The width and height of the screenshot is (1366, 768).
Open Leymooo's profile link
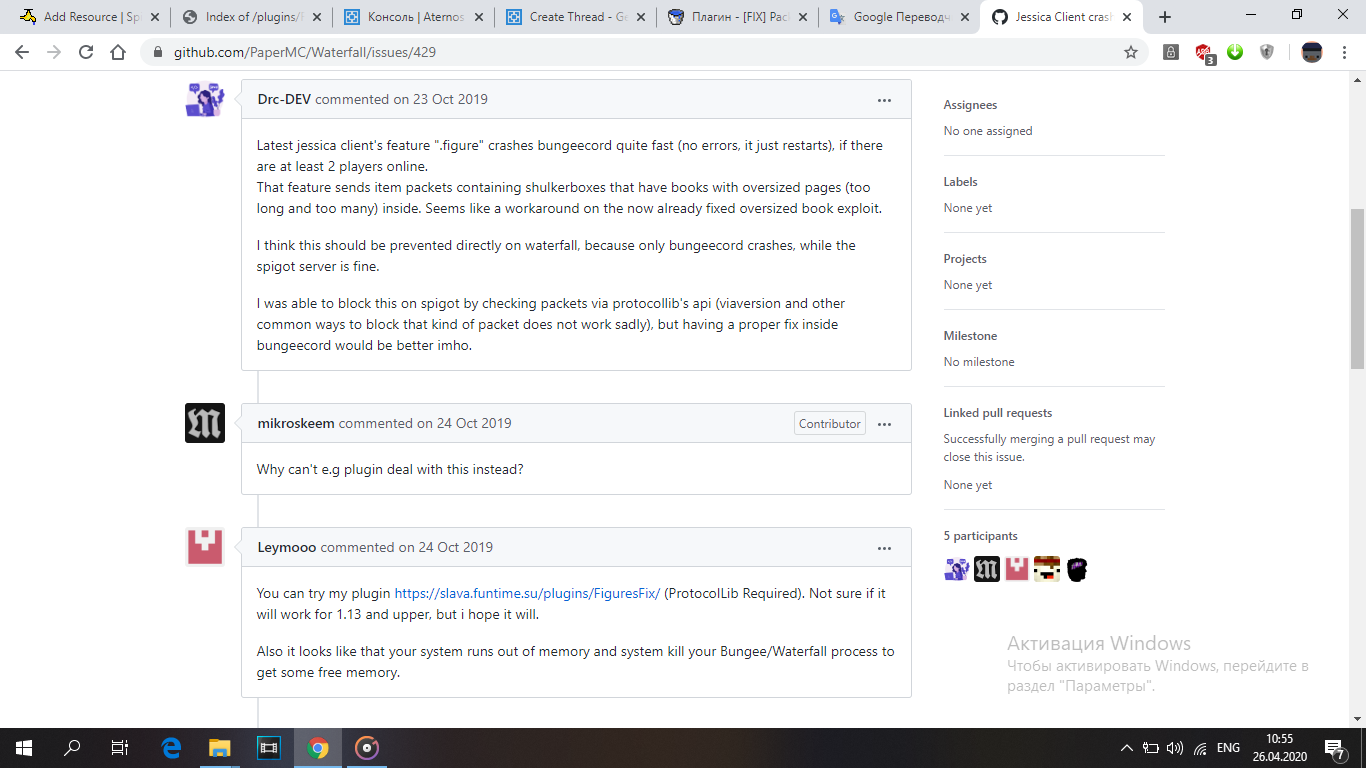click(287, 547)
